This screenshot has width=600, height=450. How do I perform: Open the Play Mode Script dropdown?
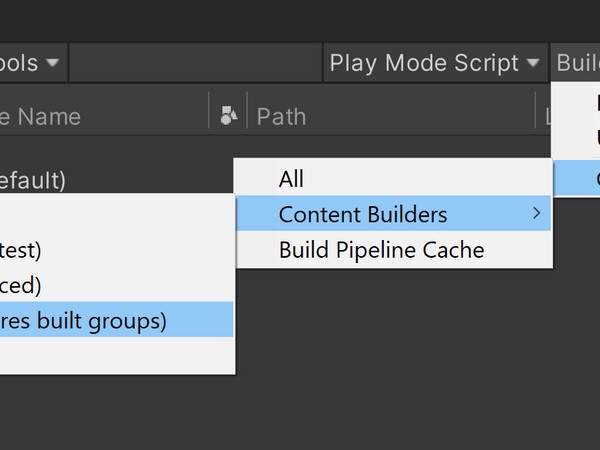point(436,63)
